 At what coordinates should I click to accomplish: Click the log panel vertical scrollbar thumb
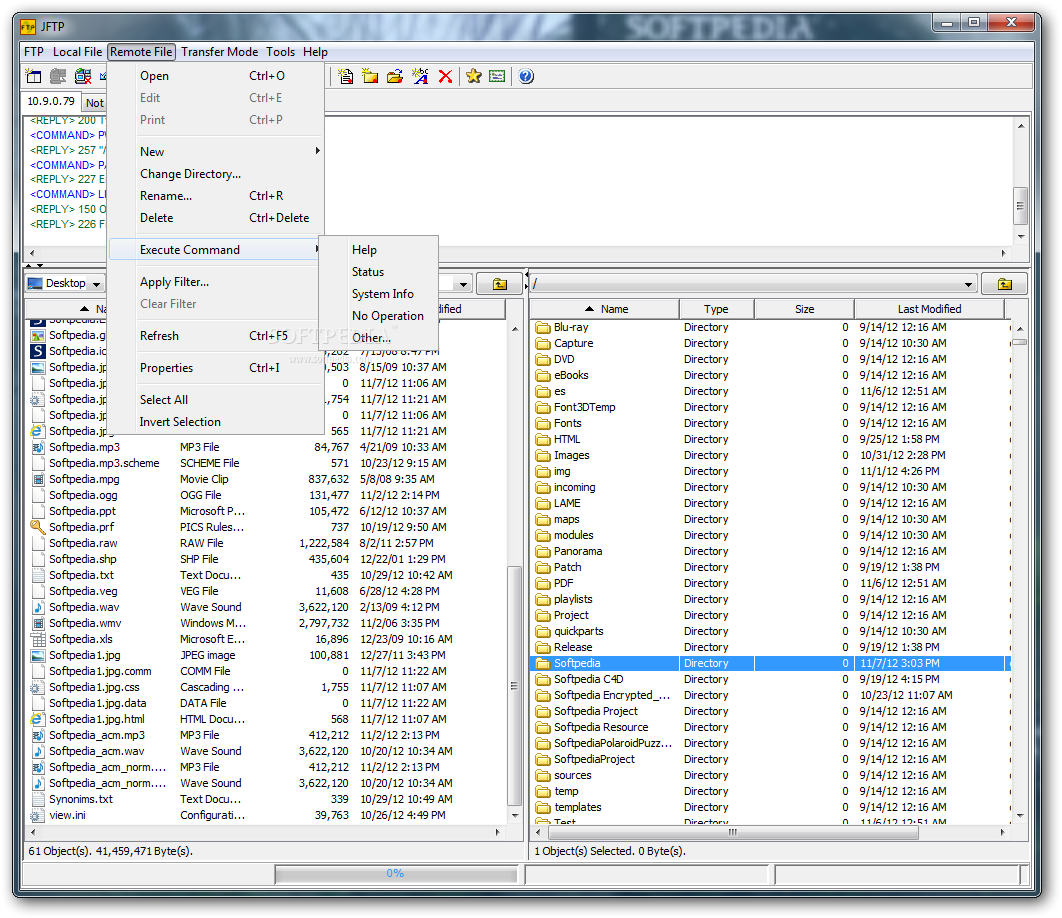tap(1020, 205)
